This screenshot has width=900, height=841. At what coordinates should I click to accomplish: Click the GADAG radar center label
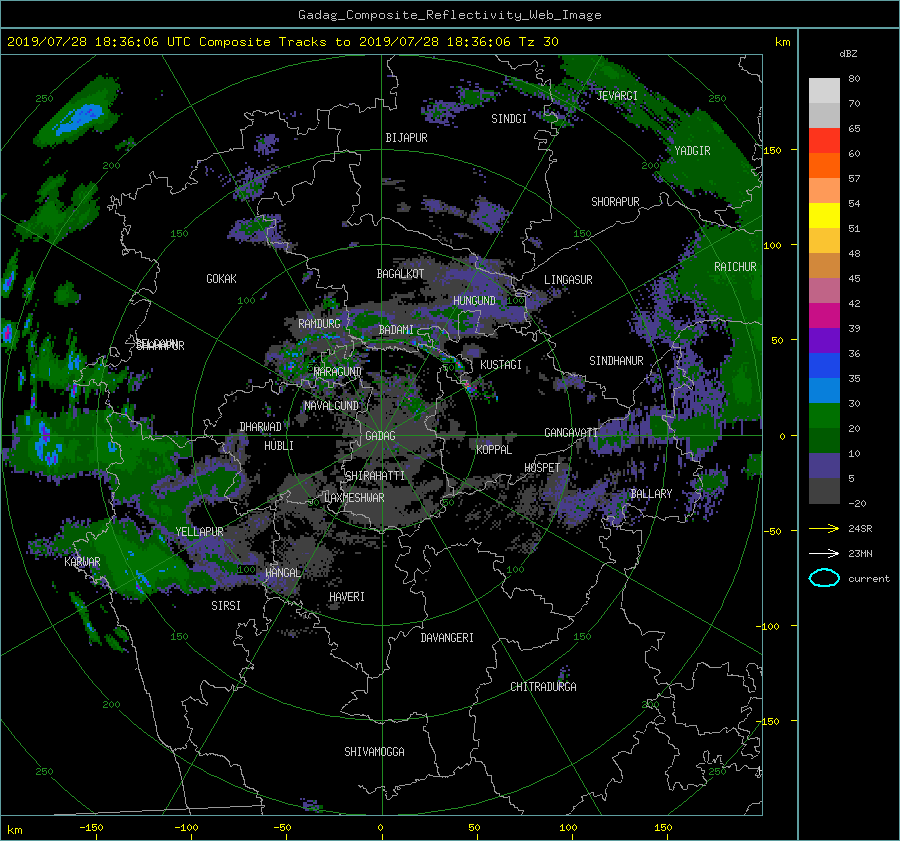coord(381,436)
